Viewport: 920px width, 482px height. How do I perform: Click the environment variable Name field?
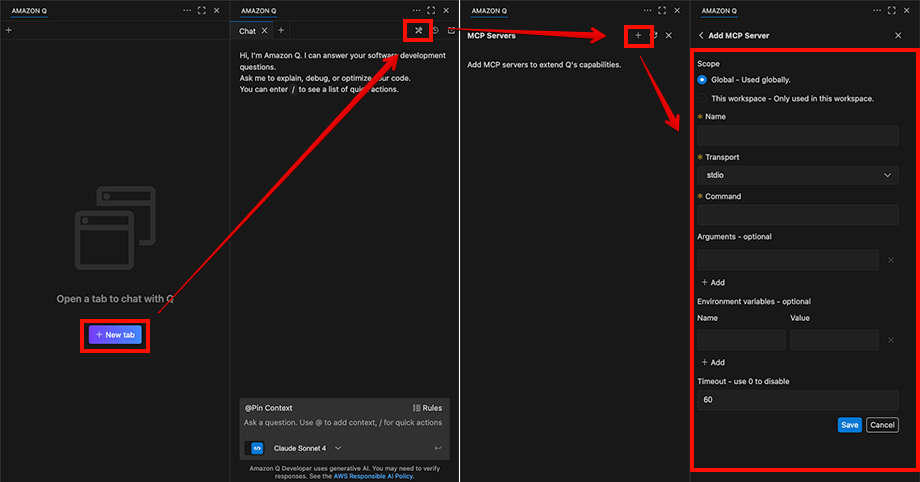(x=741, y=340)
